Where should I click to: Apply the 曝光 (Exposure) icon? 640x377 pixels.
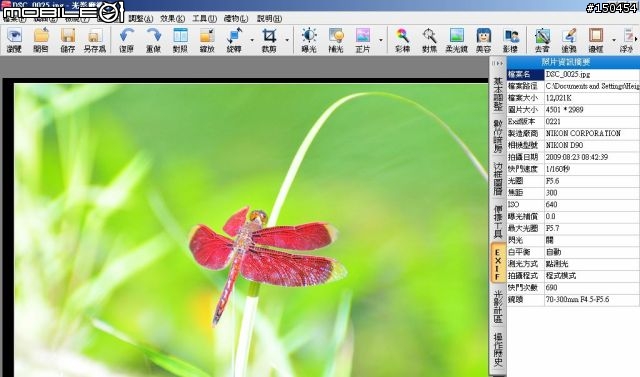pyautogui.click(x=309, y=40)
